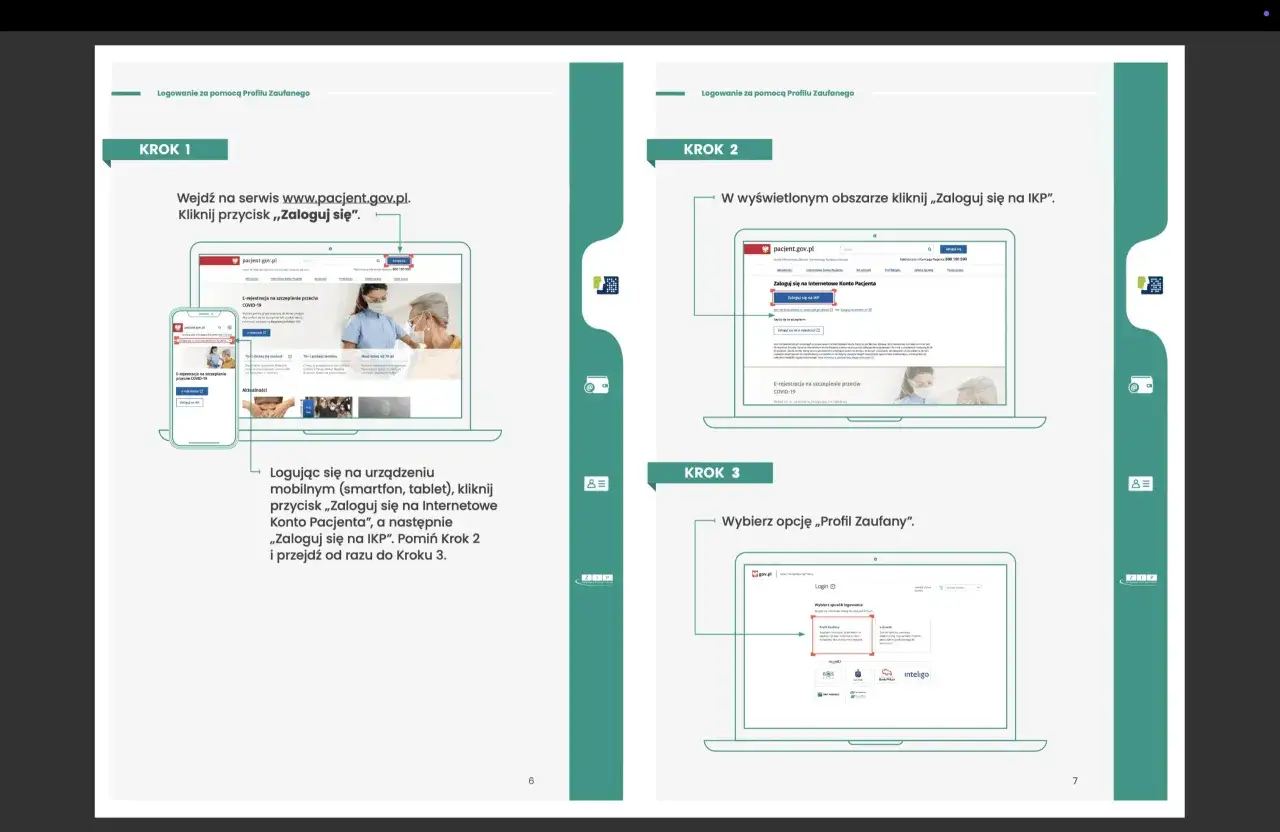
Task: Click the blue 'Zaloguj się na IKP' button
Action: tap(803, 297)
